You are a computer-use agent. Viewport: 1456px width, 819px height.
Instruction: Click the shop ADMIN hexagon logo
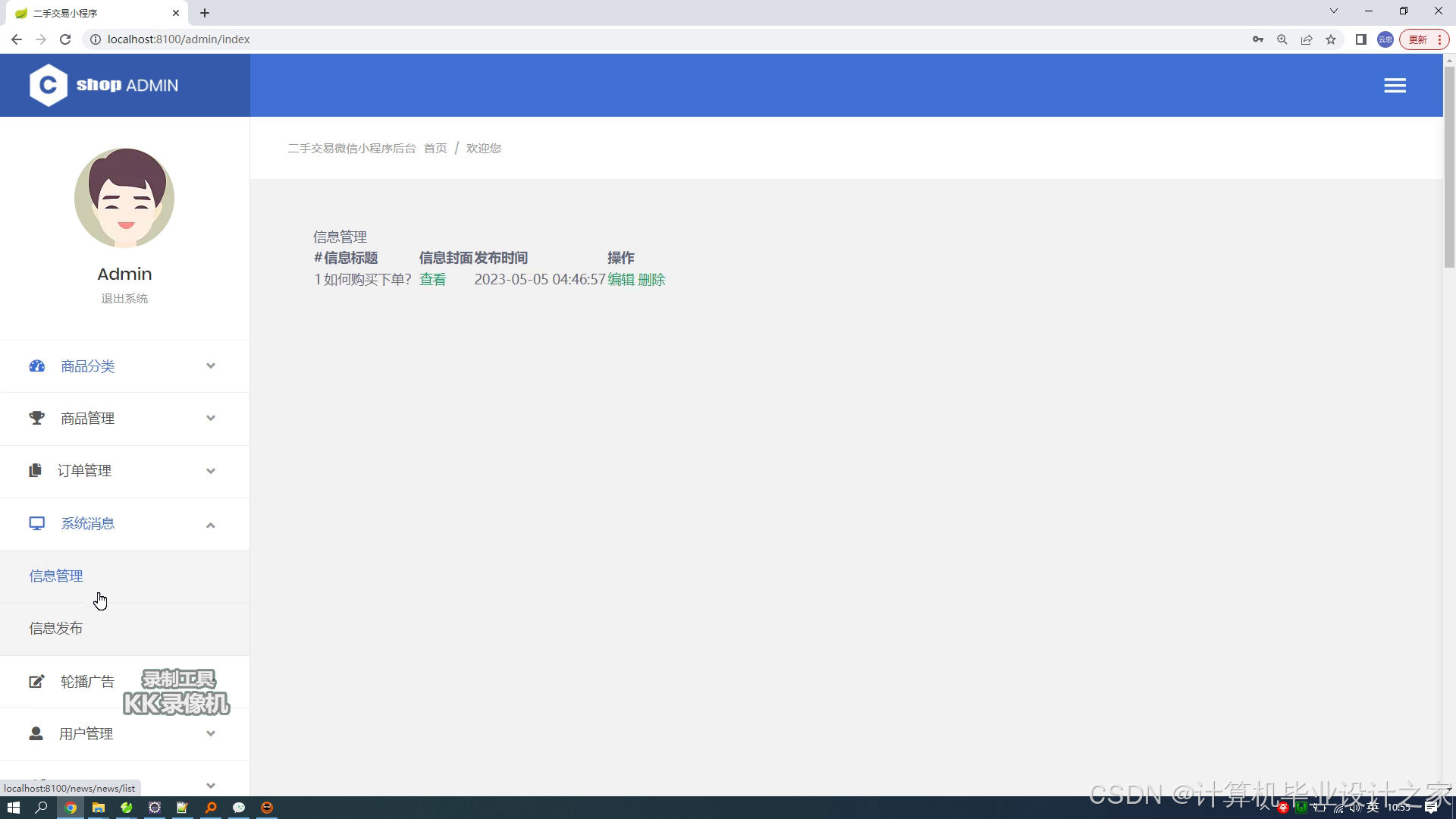coord(48,85)
